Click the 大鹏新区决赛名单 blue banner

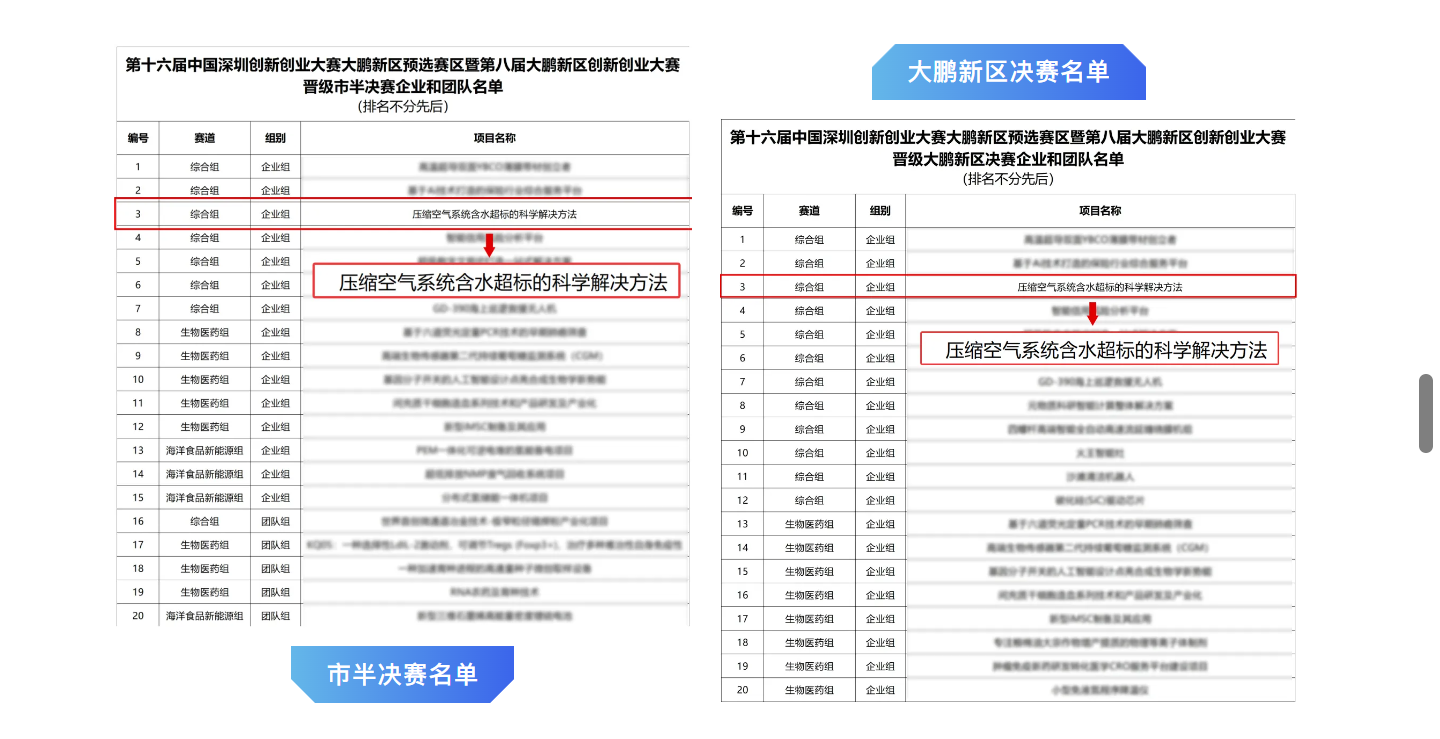click(1008, 72)
